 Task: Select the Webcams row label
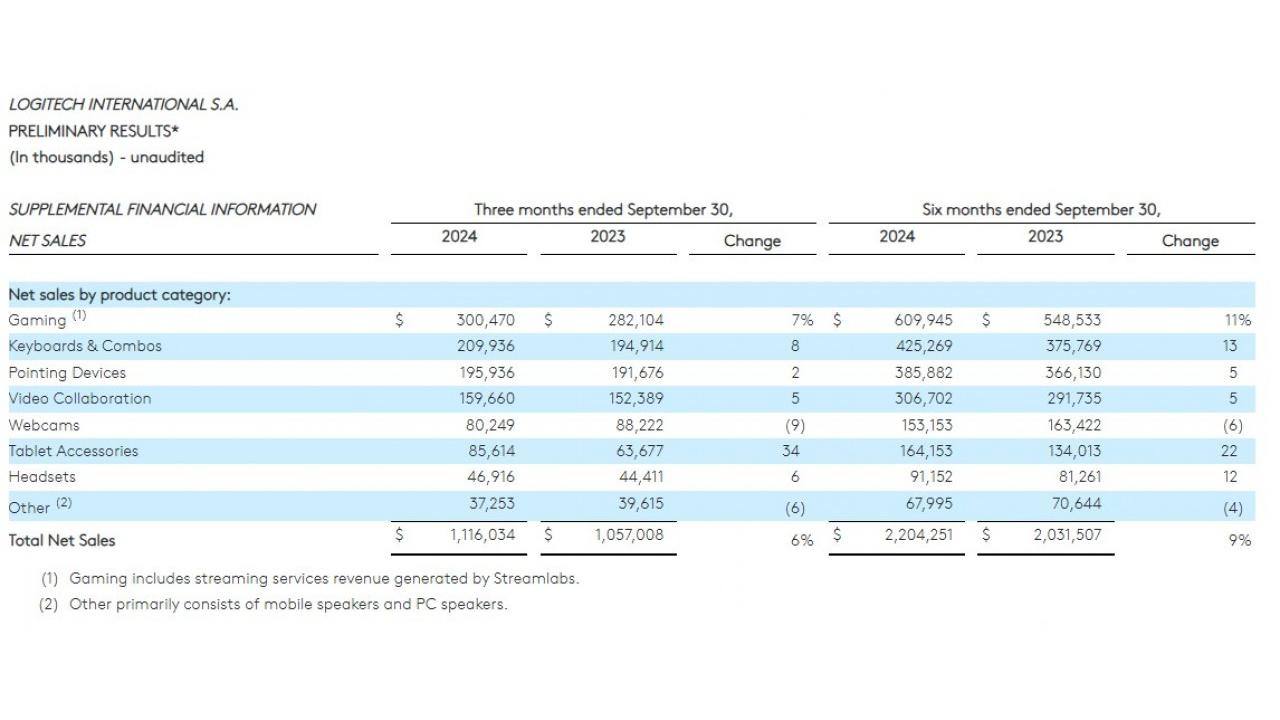[44, 425]
